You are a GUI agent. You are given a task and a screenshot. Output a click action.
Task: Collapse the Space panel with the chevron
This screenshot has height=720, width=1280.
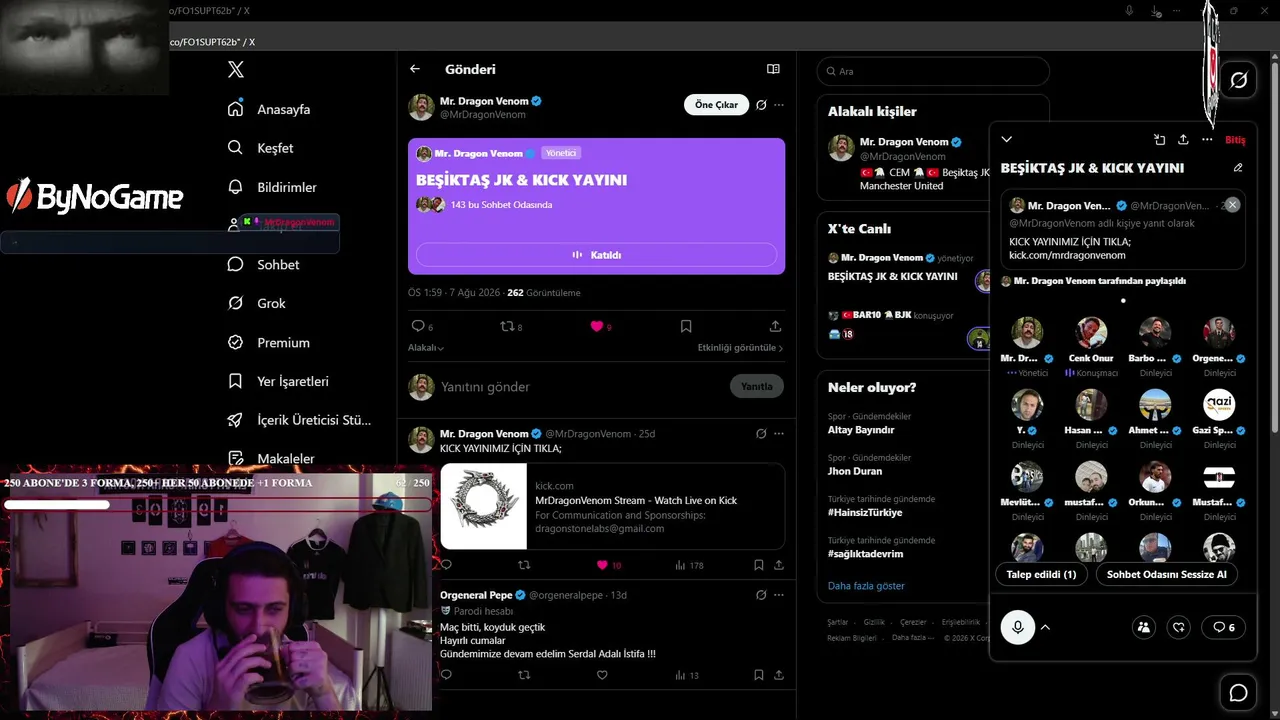point(1007,140)
